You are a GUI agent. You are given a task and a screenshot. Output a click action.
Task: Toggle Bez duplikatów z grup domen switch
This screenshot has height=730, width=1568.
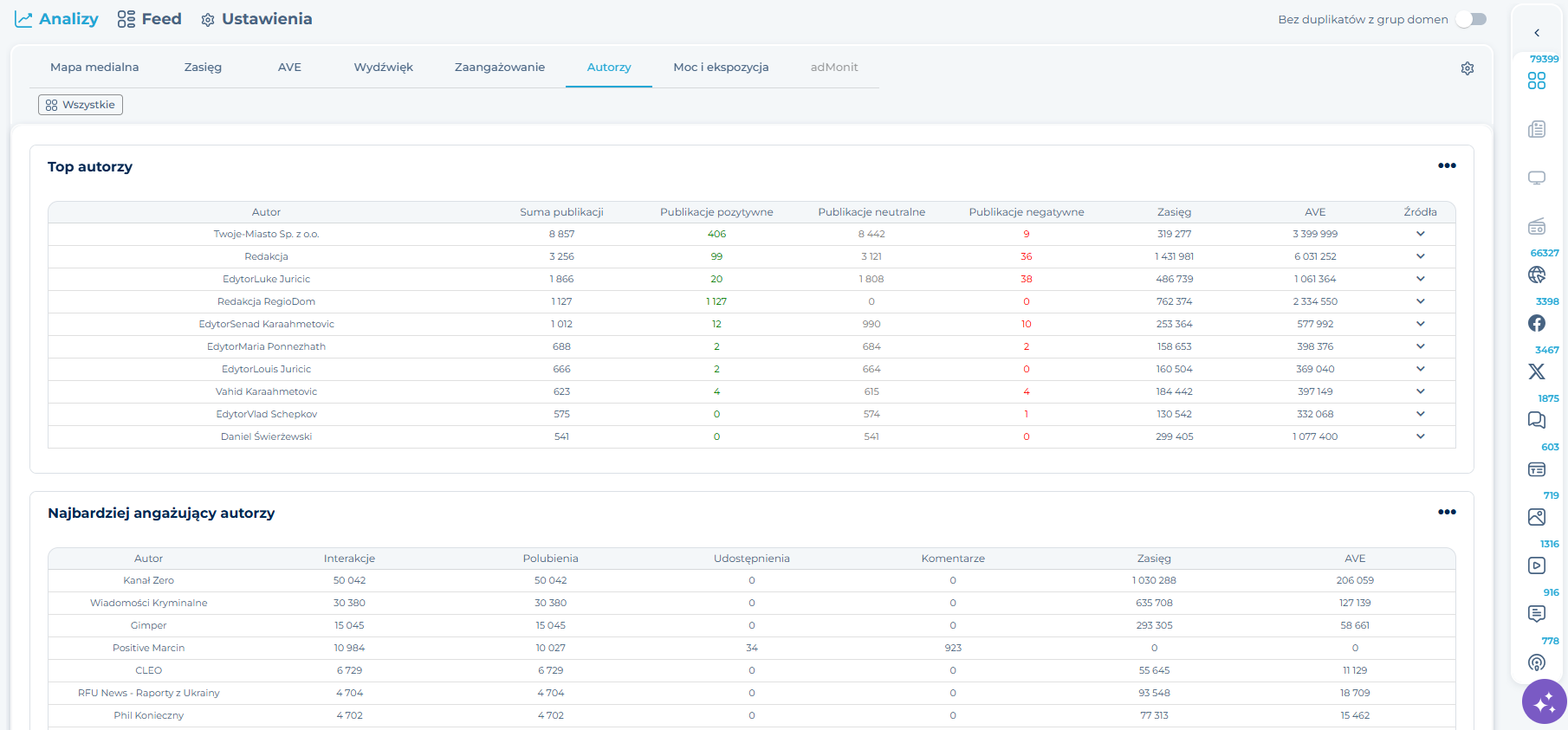tap(1471, 19)
